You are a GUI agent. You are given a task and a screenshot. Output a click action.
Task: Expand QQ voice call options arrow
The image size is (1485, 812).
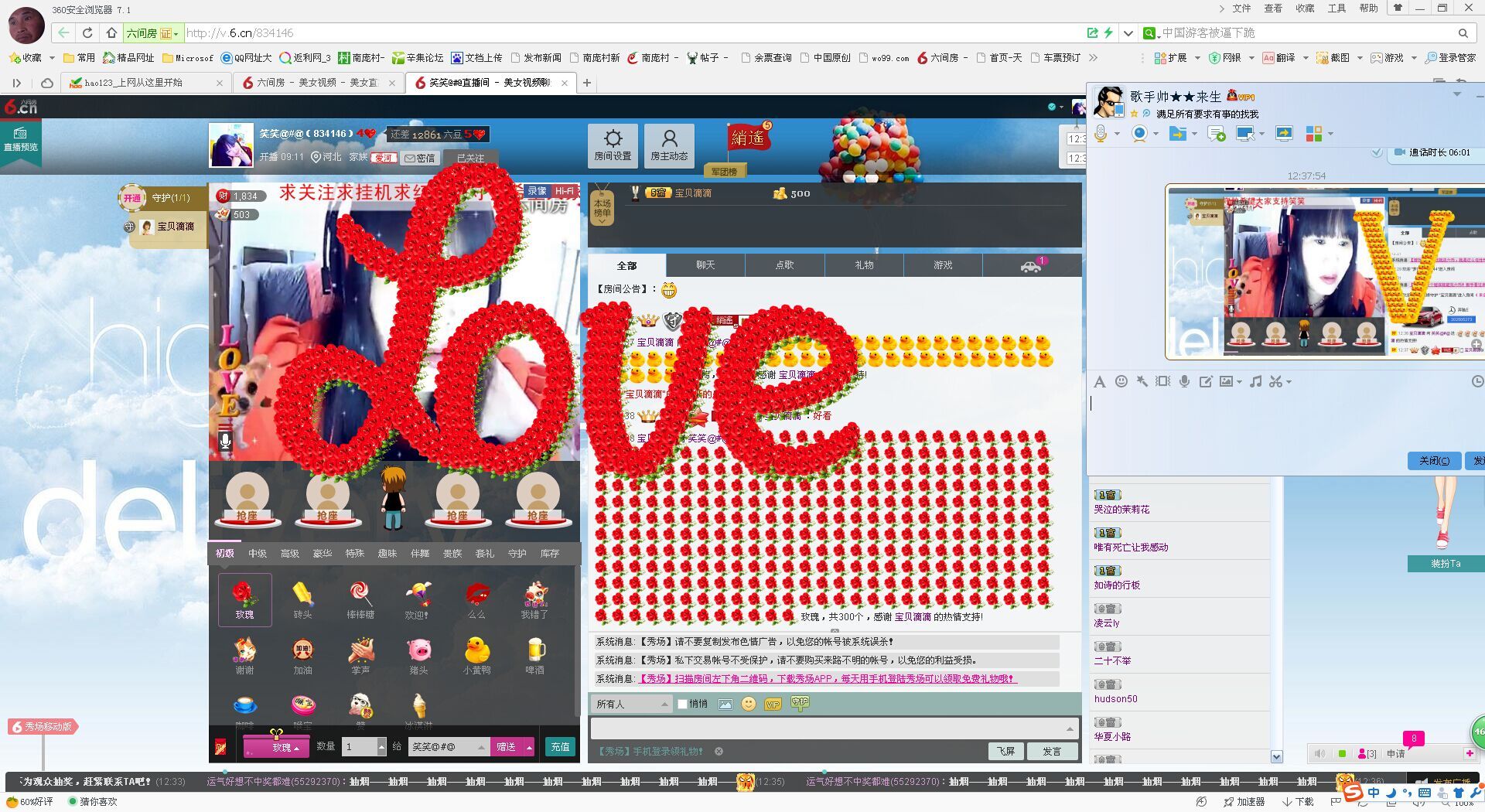pyautogui.click(x=1117, y=134)
